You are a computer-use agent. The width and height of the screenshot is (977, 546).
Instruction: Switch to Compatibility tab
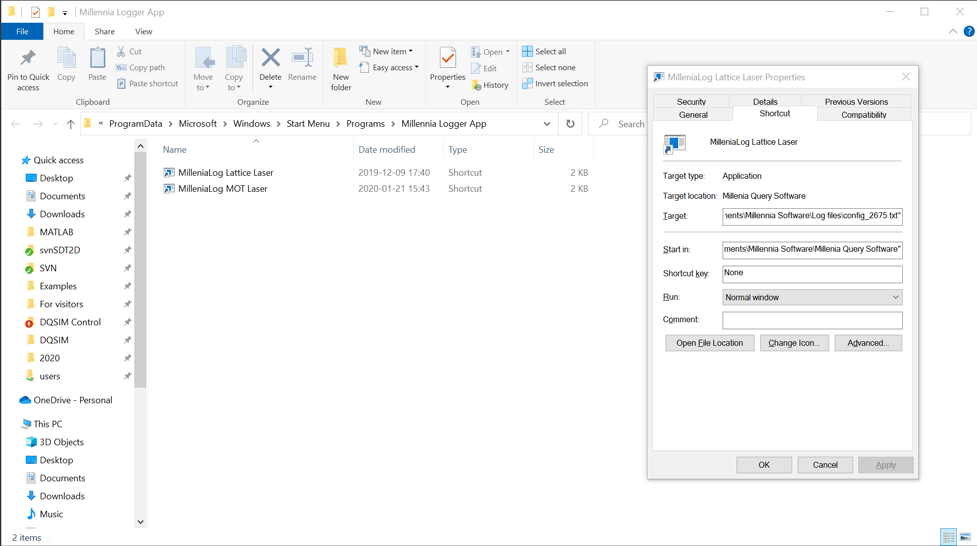click(864, 115)
